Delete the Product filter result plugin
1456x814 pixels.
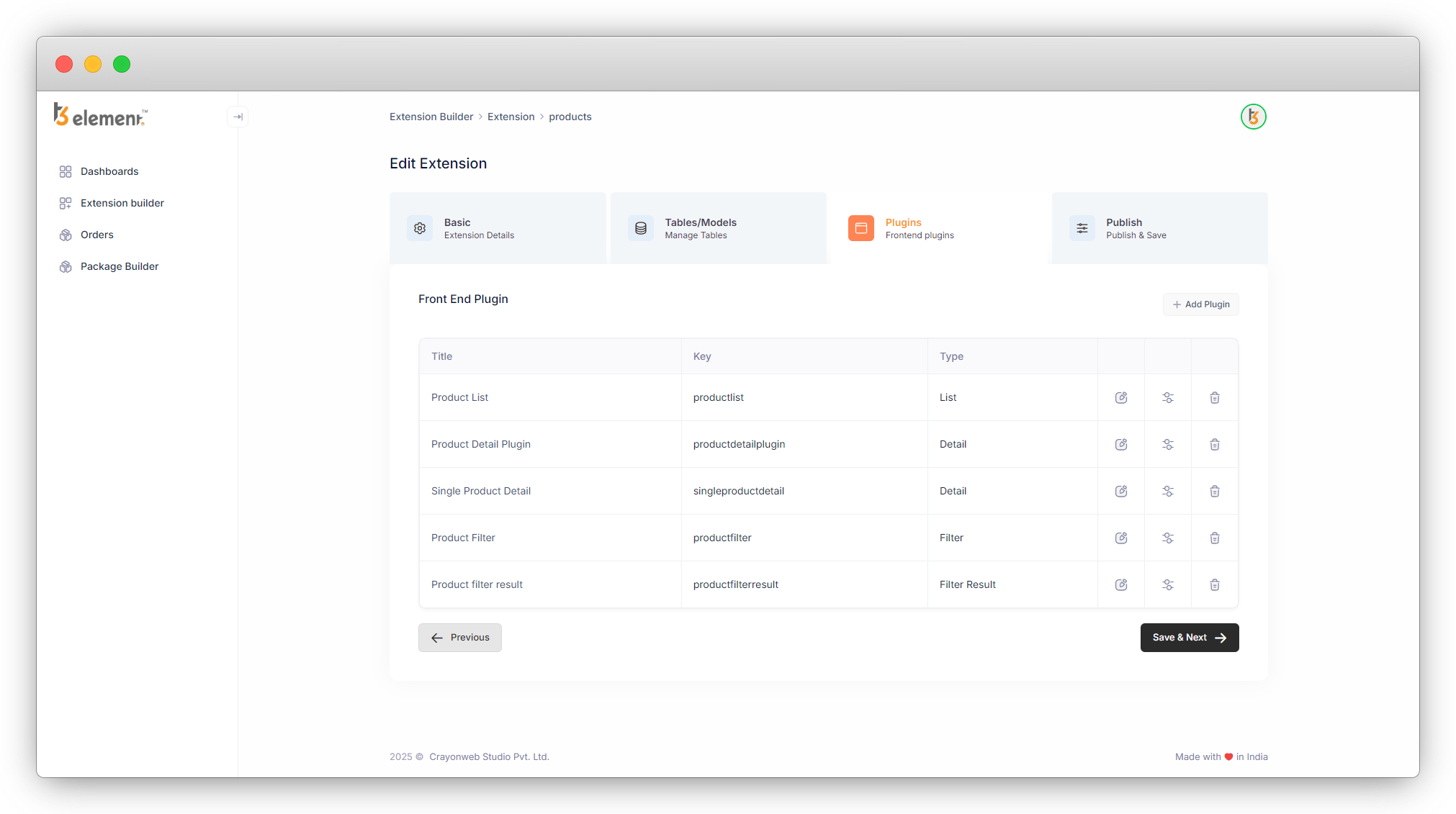[x=1215, y=584]
